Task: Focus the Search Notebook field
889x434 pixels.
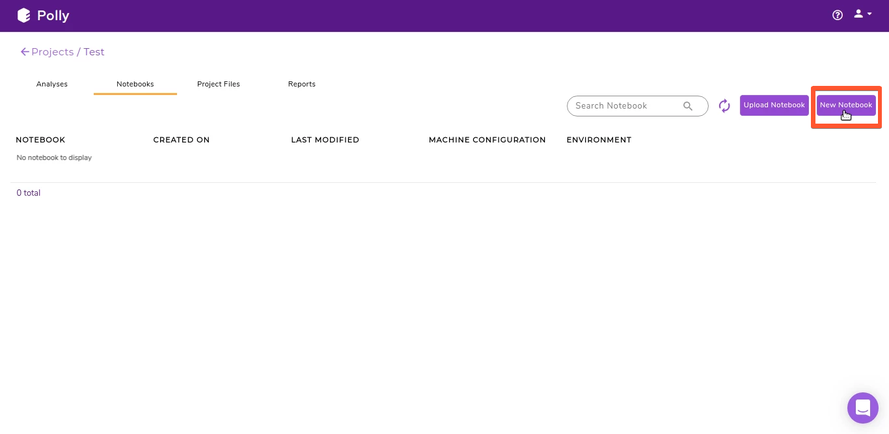Action: pyautogui.click(x=637, y=106)
